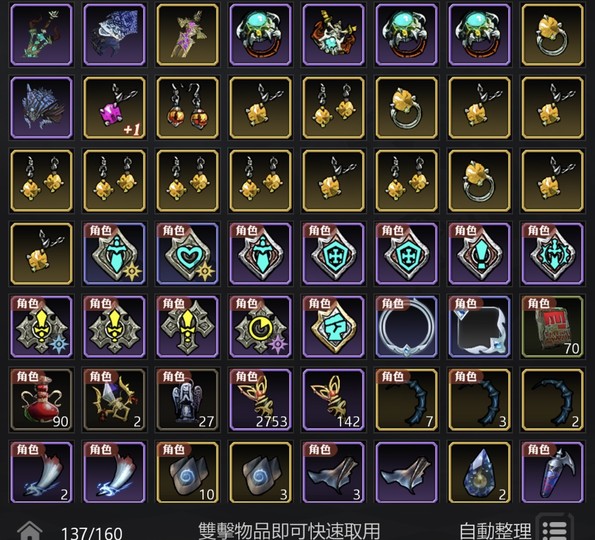595x540 pixels.
Task: Select the golden bow ornament with count 2
Action: pos(115,400)
